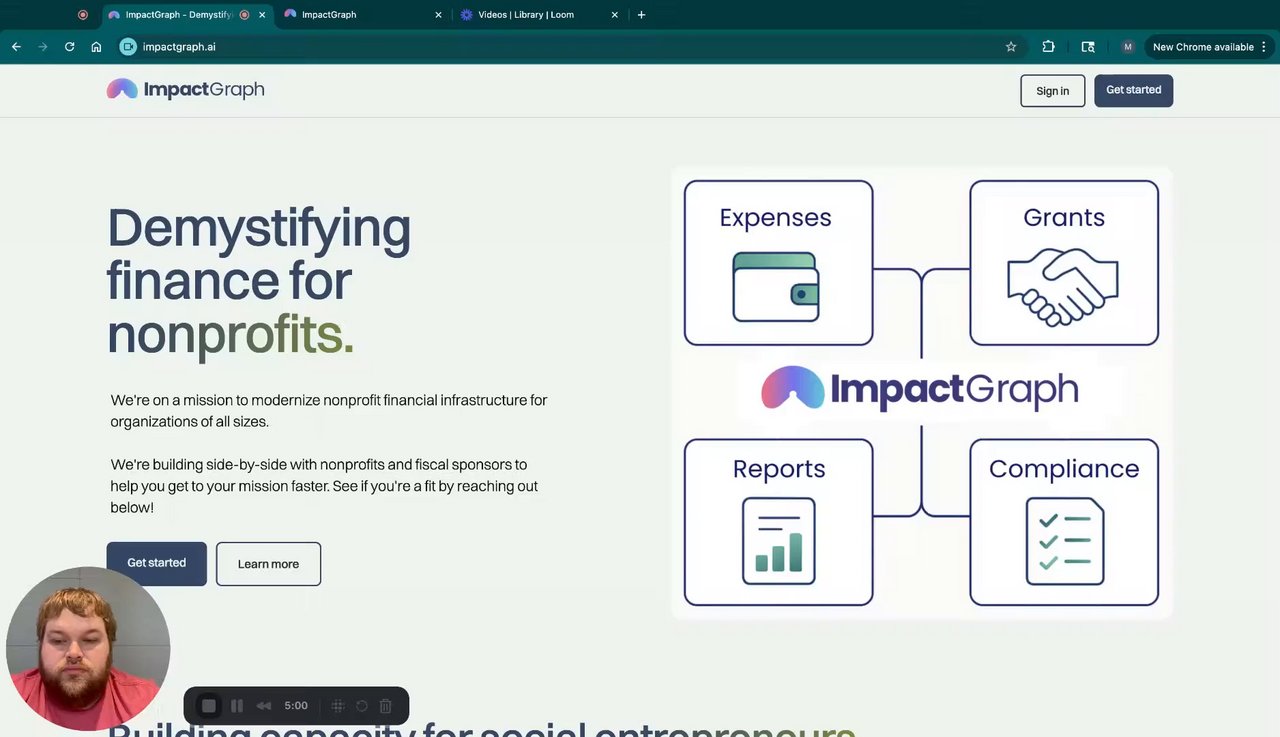Click the Grants card title
Image resolution: width=1280 pixels, height=737 pixels.
(x=1064, y=218)
